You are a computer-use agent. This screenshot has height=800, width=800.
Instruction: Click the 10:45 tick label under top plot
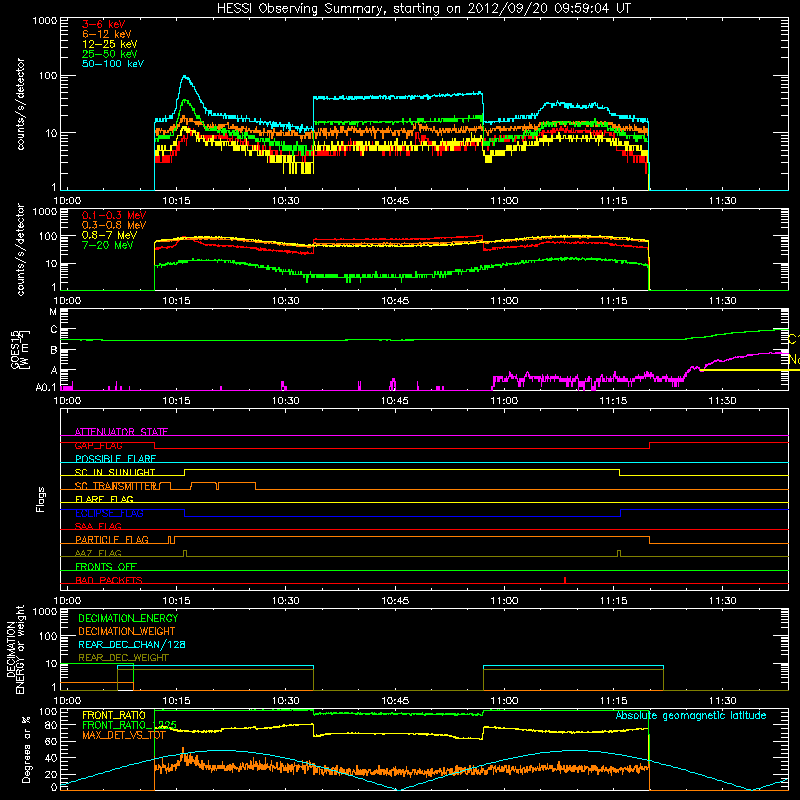click(395, 201)
